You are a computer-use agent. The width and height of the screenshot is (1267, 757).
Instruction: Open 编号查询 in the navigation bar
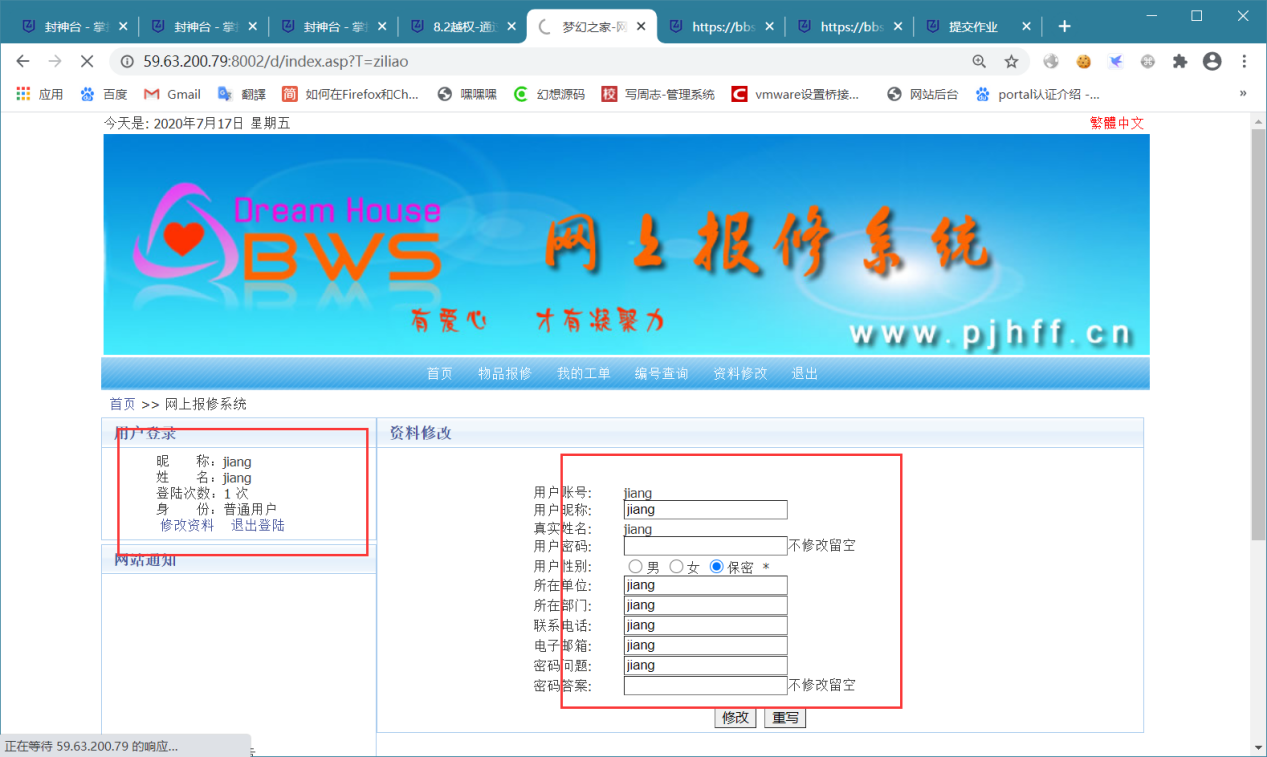point(662,373)
